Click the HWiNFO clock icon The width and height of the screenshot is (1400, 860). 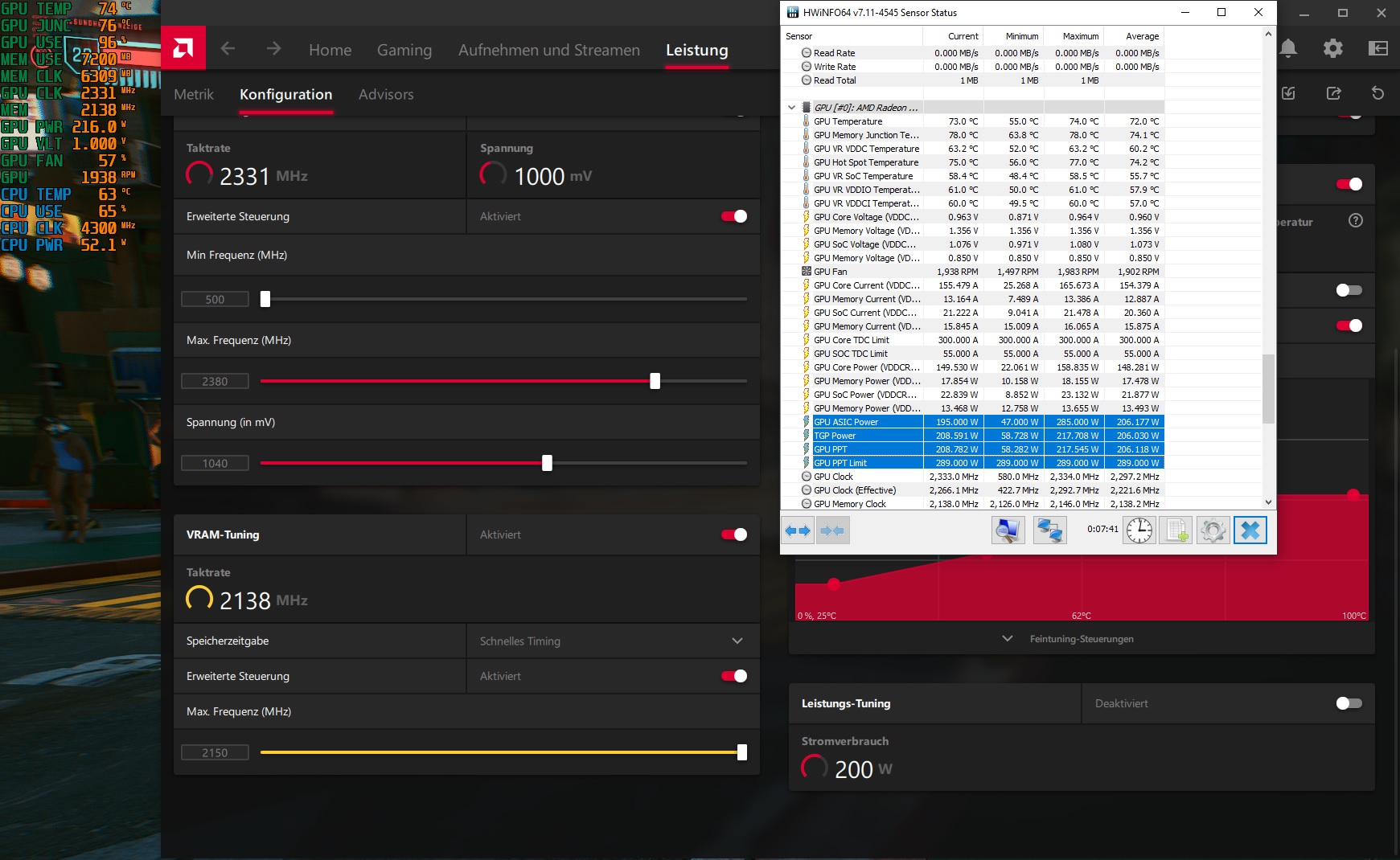[x=1139, y=530]
